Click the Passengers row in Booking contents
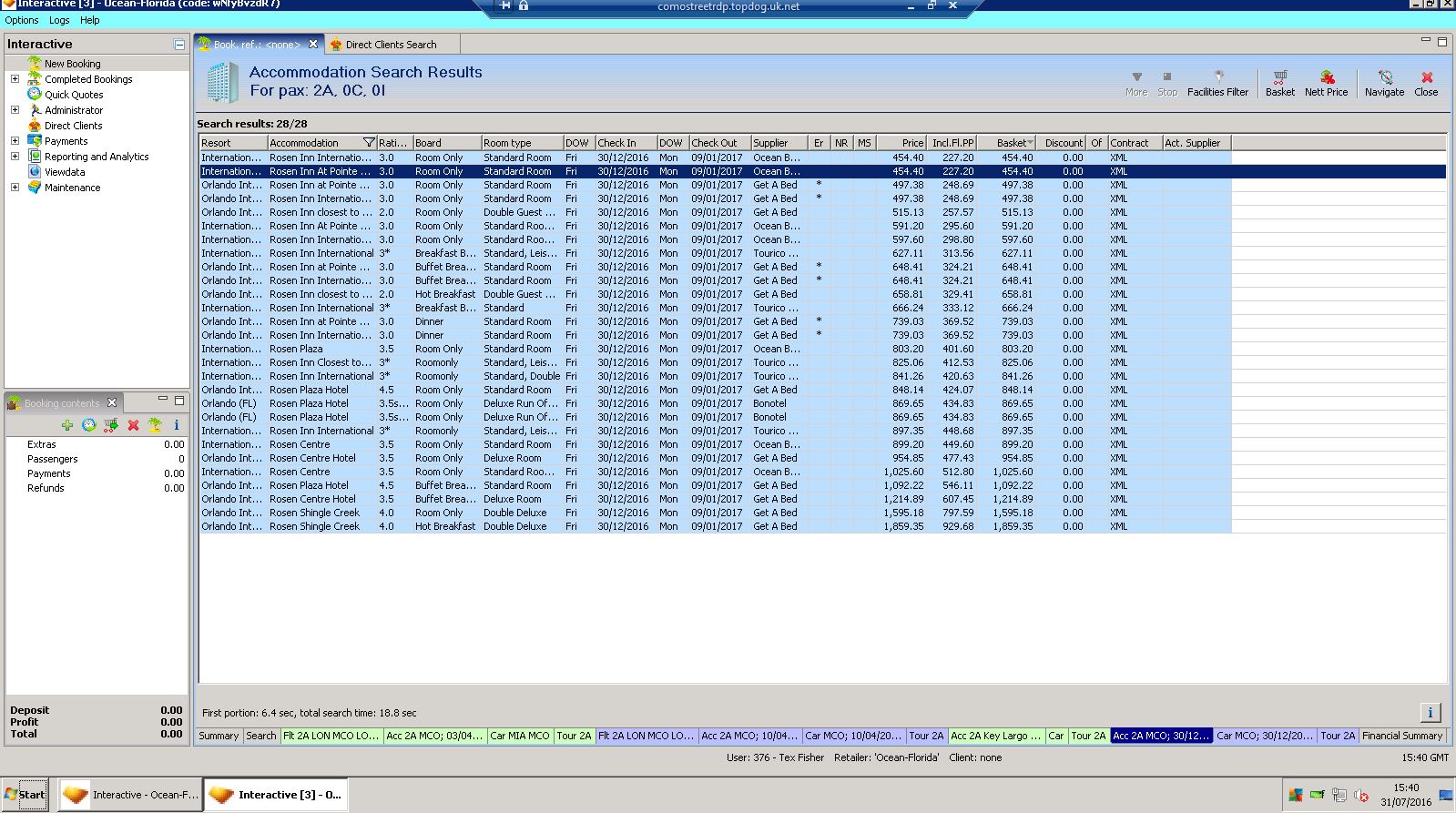The width and height of the screenshot is (1456, 813). [x=97, y=459]
